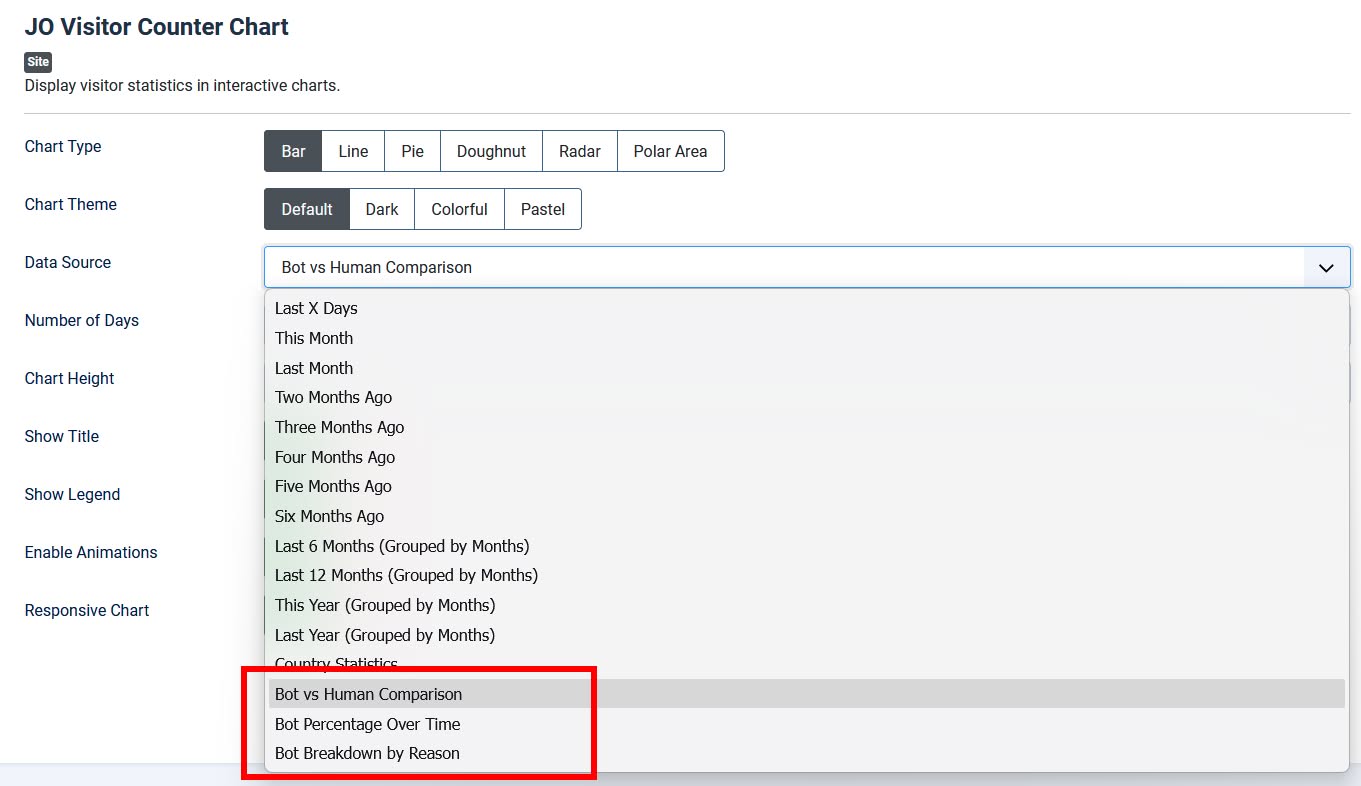Choose the Pastel chart theme
The image size is (1361, 786).
click(x=543, y=209)
